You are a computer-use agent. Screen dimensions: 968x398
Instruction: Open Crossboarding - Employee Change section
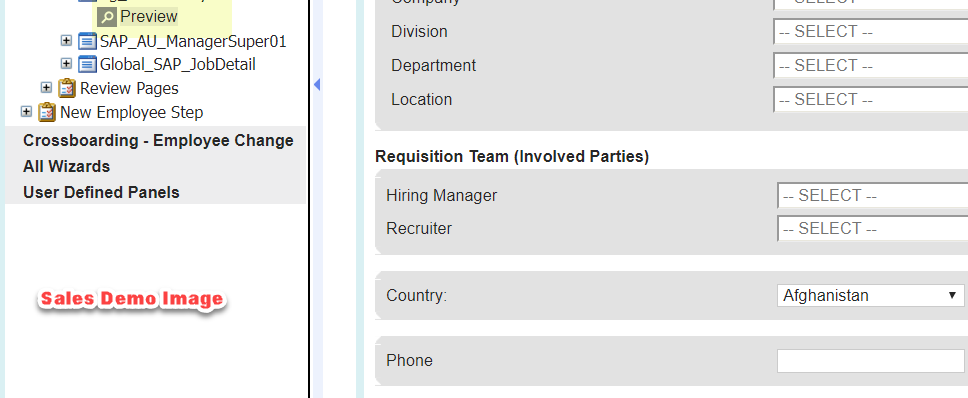158,141
